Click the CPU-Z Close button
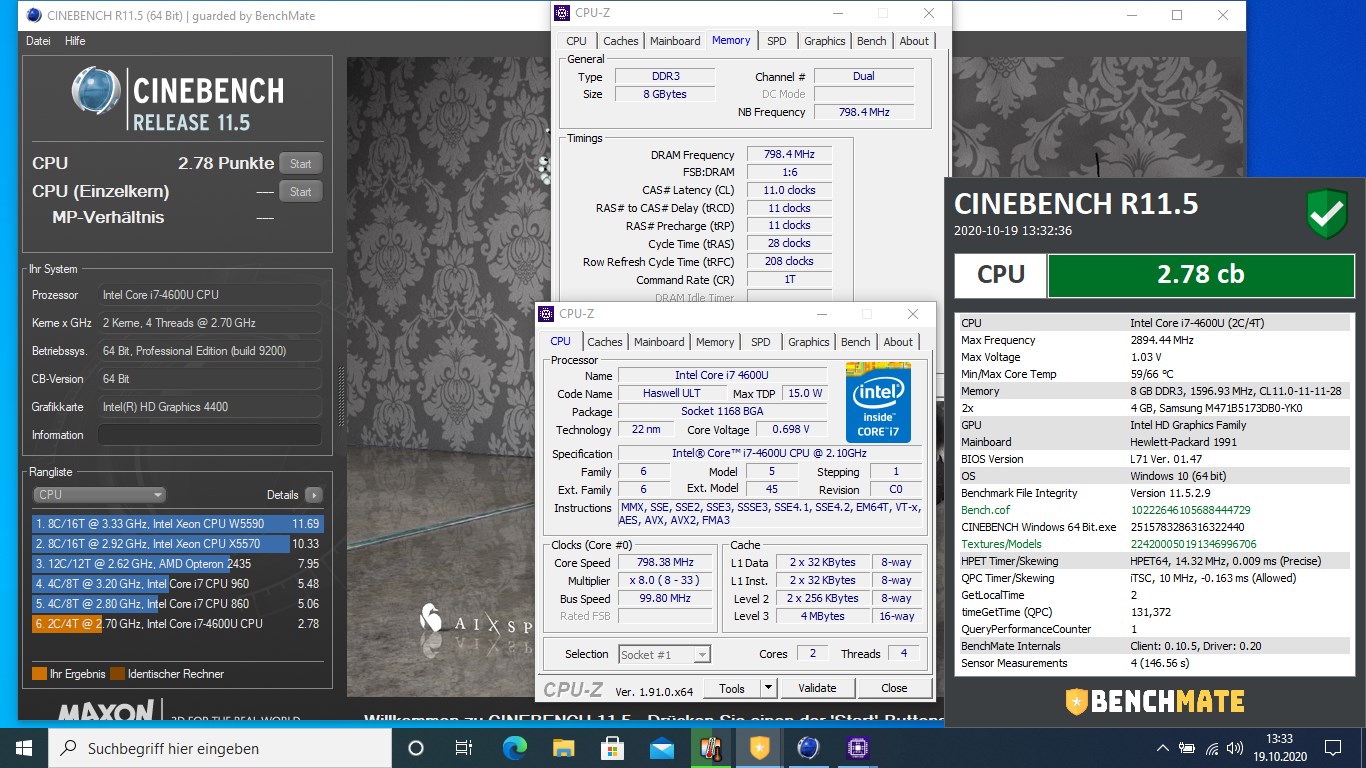Viewport: 1366px width, 768px height. coord(894,688)
